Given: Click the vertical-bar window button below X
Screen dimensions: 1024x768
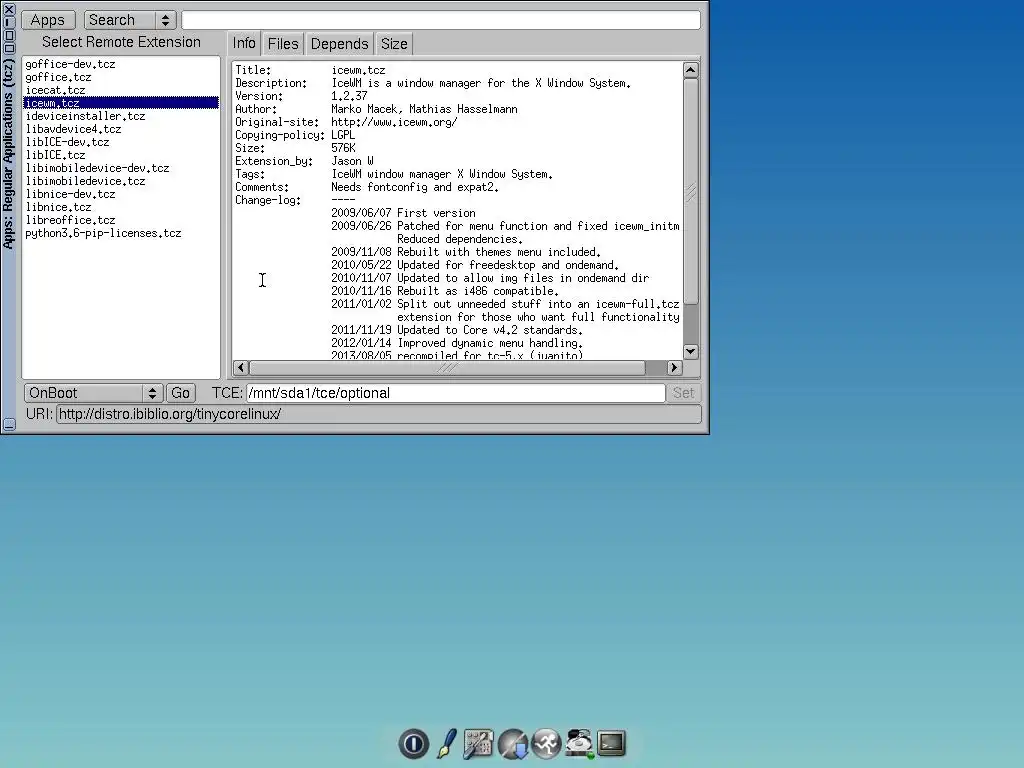Looking at the screenshot, I should [9, 22].
